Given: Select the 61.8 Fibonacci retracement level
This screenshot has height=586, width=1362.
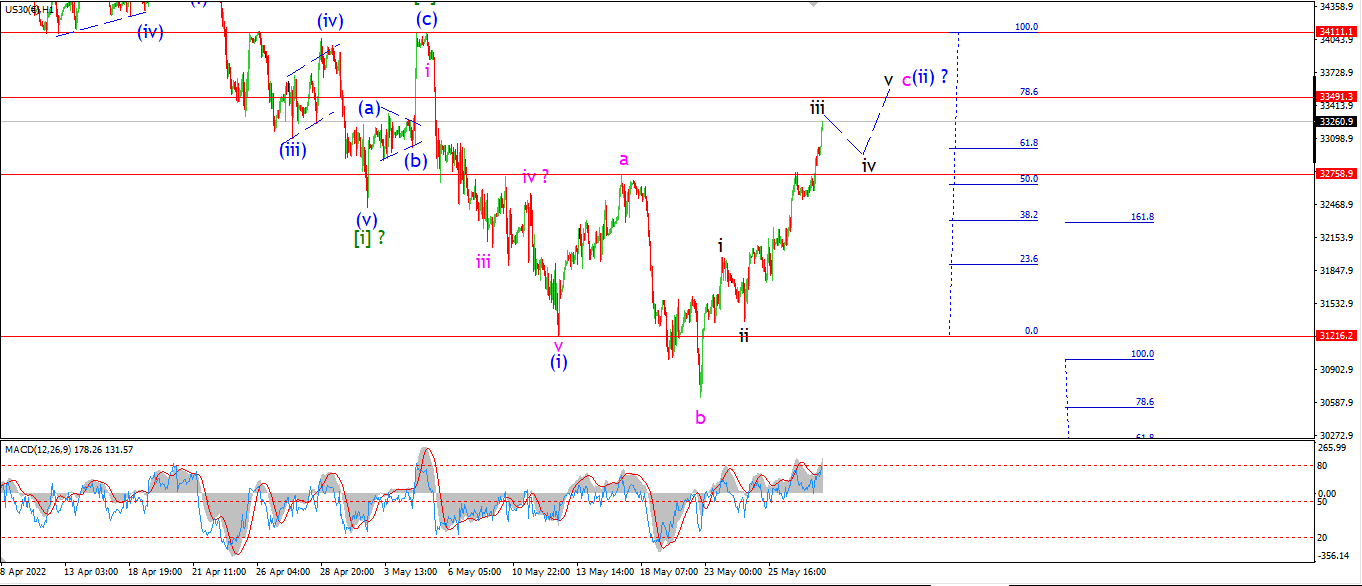Looking at the screenshot, I should pos(1028,143).
